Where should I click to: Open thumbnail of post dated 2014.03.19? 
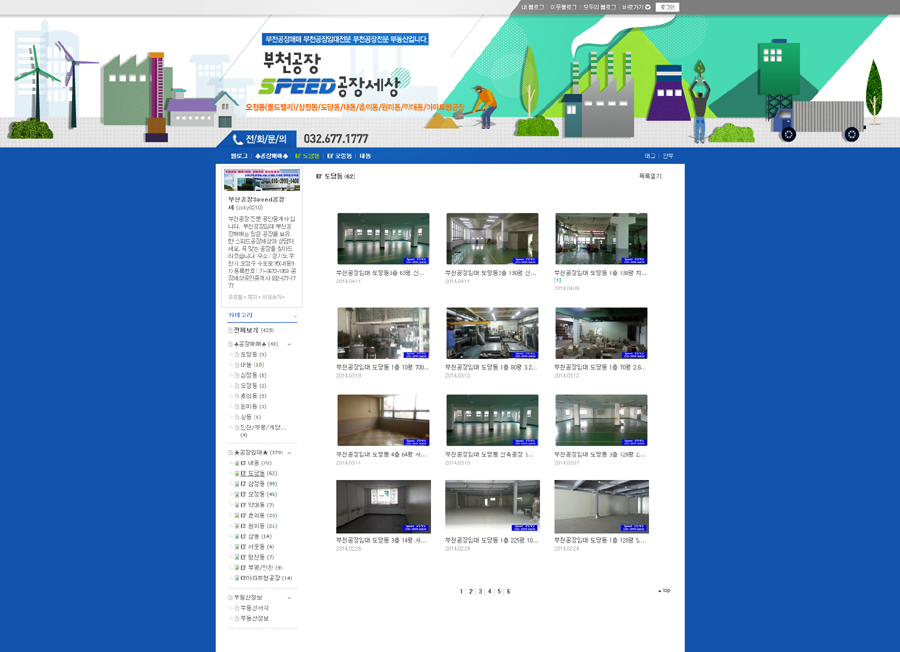(383, 333)
